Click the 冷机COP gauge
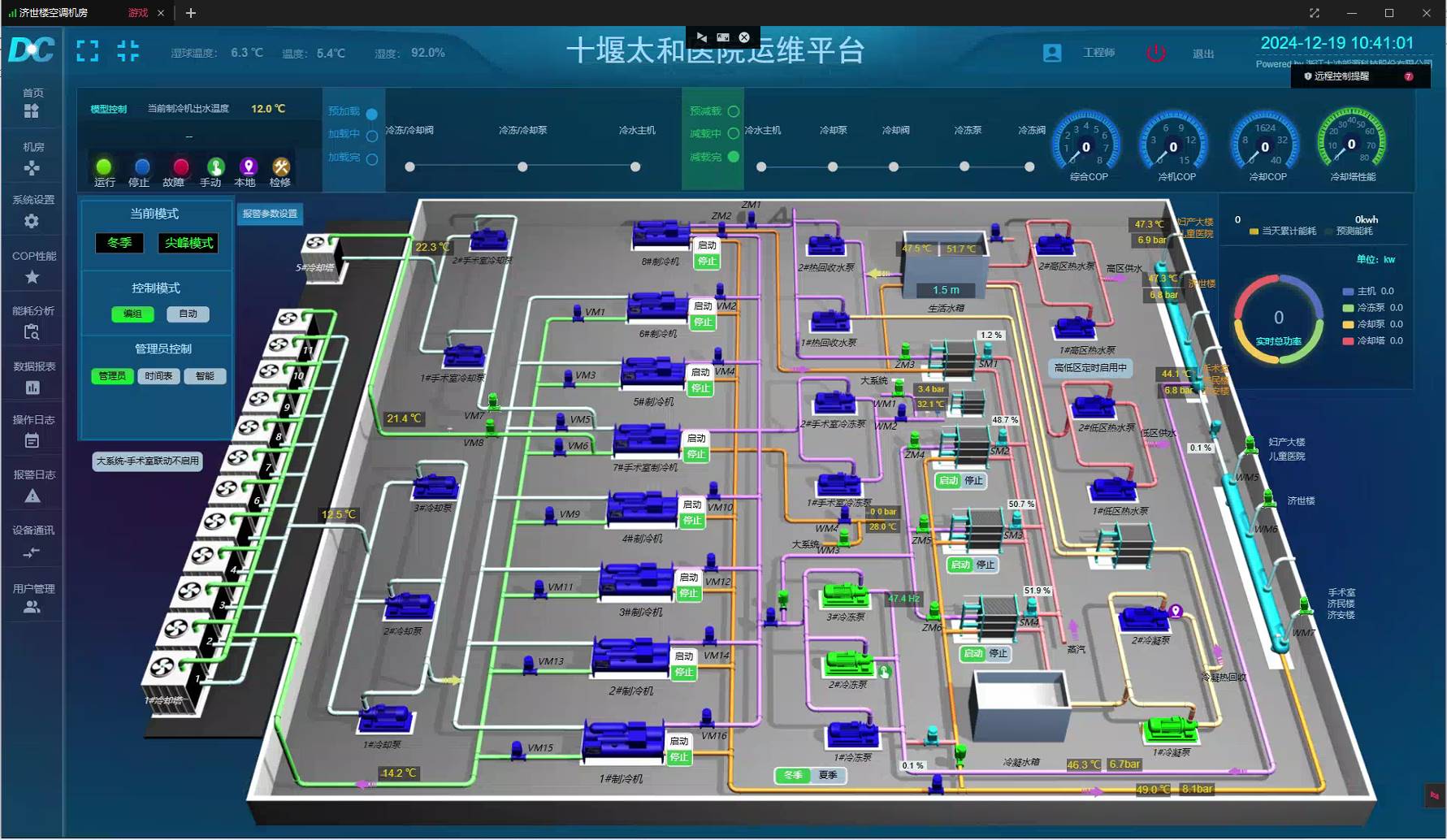This screenshot has width=1447, height=840. [1173, 145]
